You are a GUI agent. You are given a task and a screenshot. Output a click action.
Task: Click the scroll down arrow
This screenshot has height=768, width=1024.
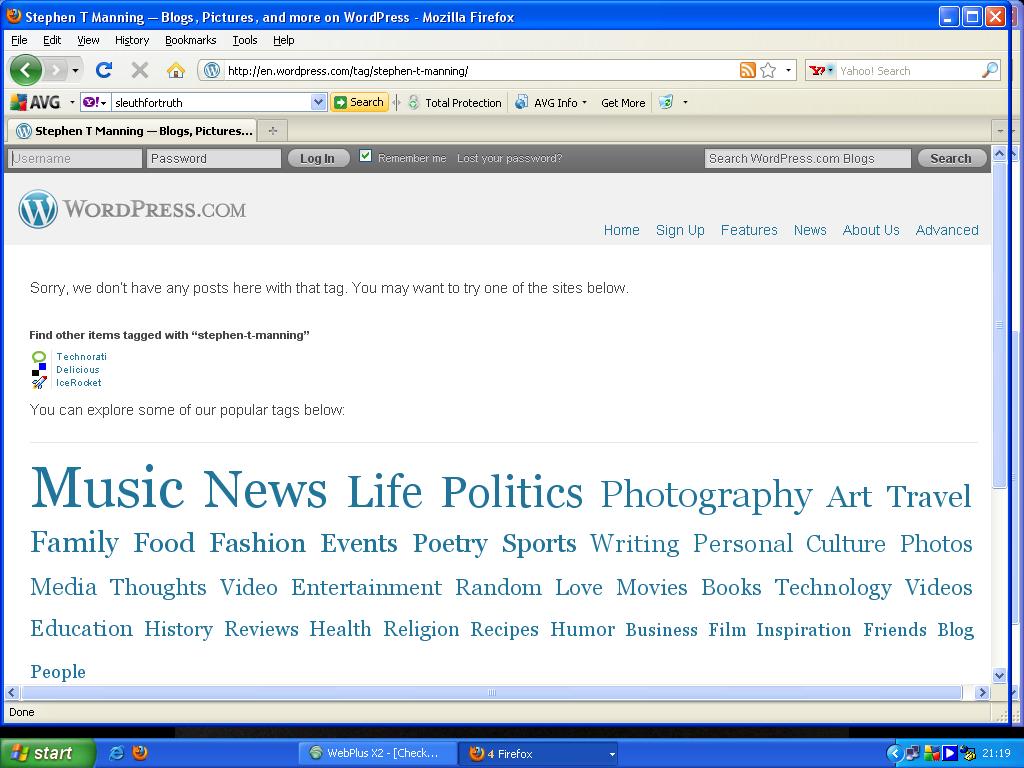coord(1000,676)
